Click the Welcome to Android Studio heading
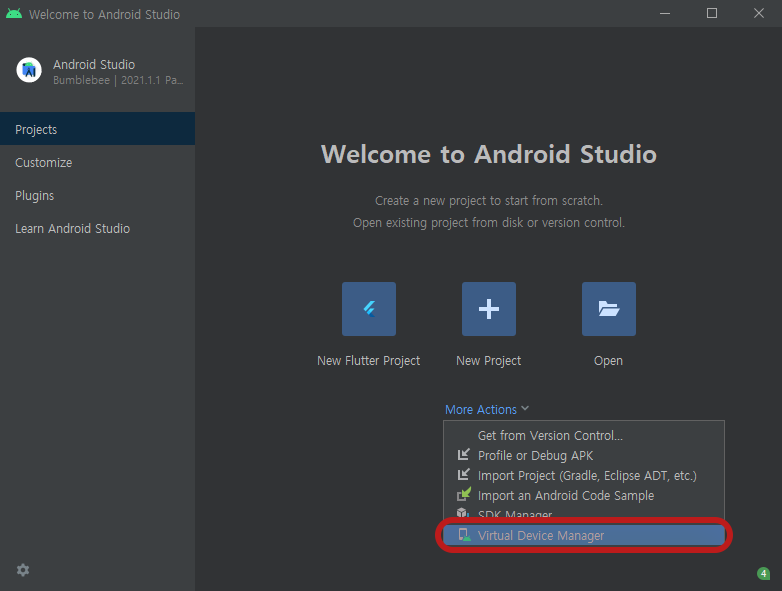Viewport: 782px width, 591px height. pos(489,154)
